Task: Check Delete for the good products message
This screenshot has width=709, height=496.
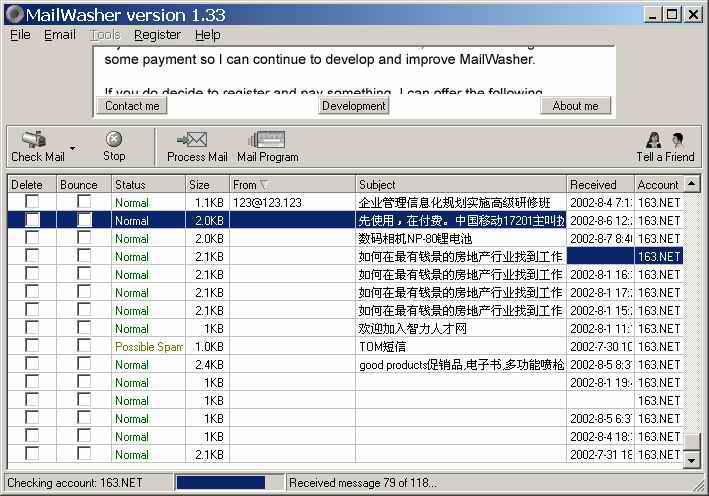Action: (x=32, y=364)
